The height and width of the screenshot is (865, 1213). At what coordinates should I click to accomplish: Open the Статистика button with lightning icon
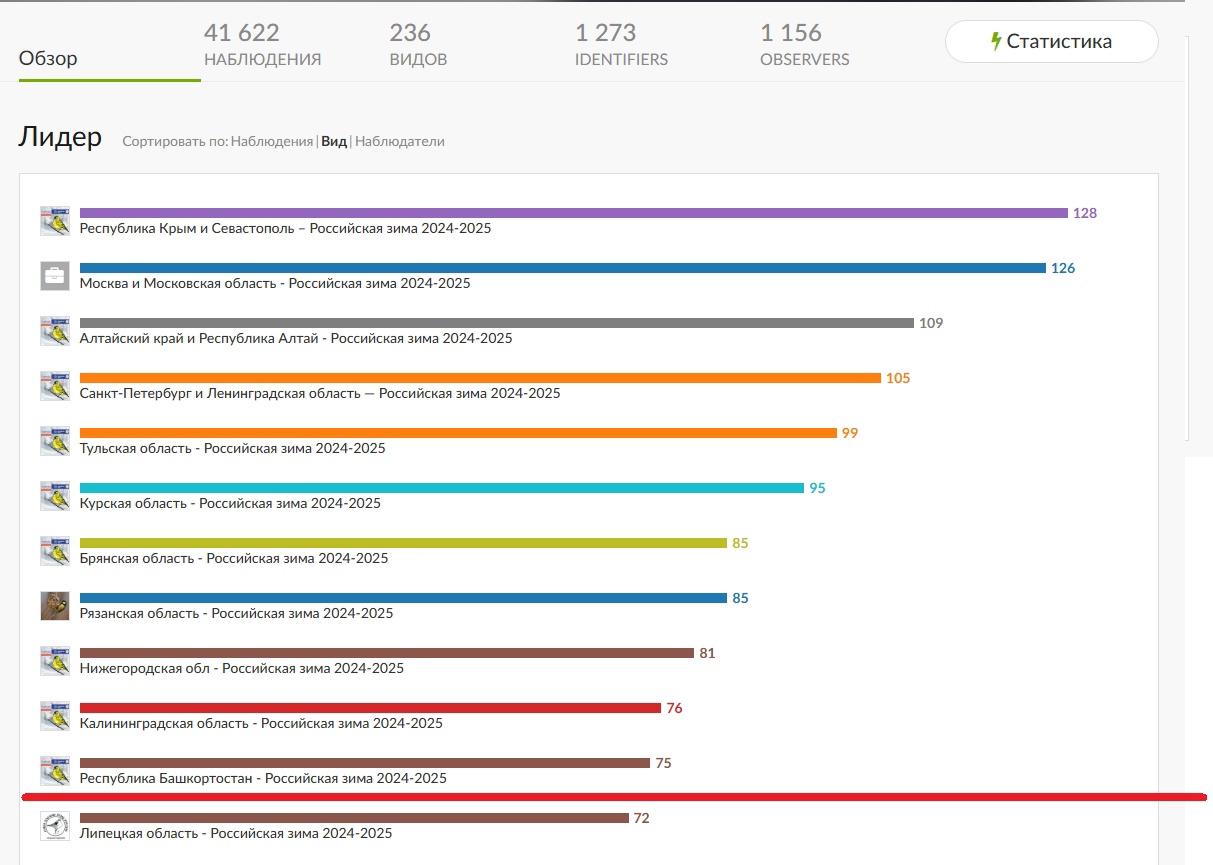coord(1051,42)
